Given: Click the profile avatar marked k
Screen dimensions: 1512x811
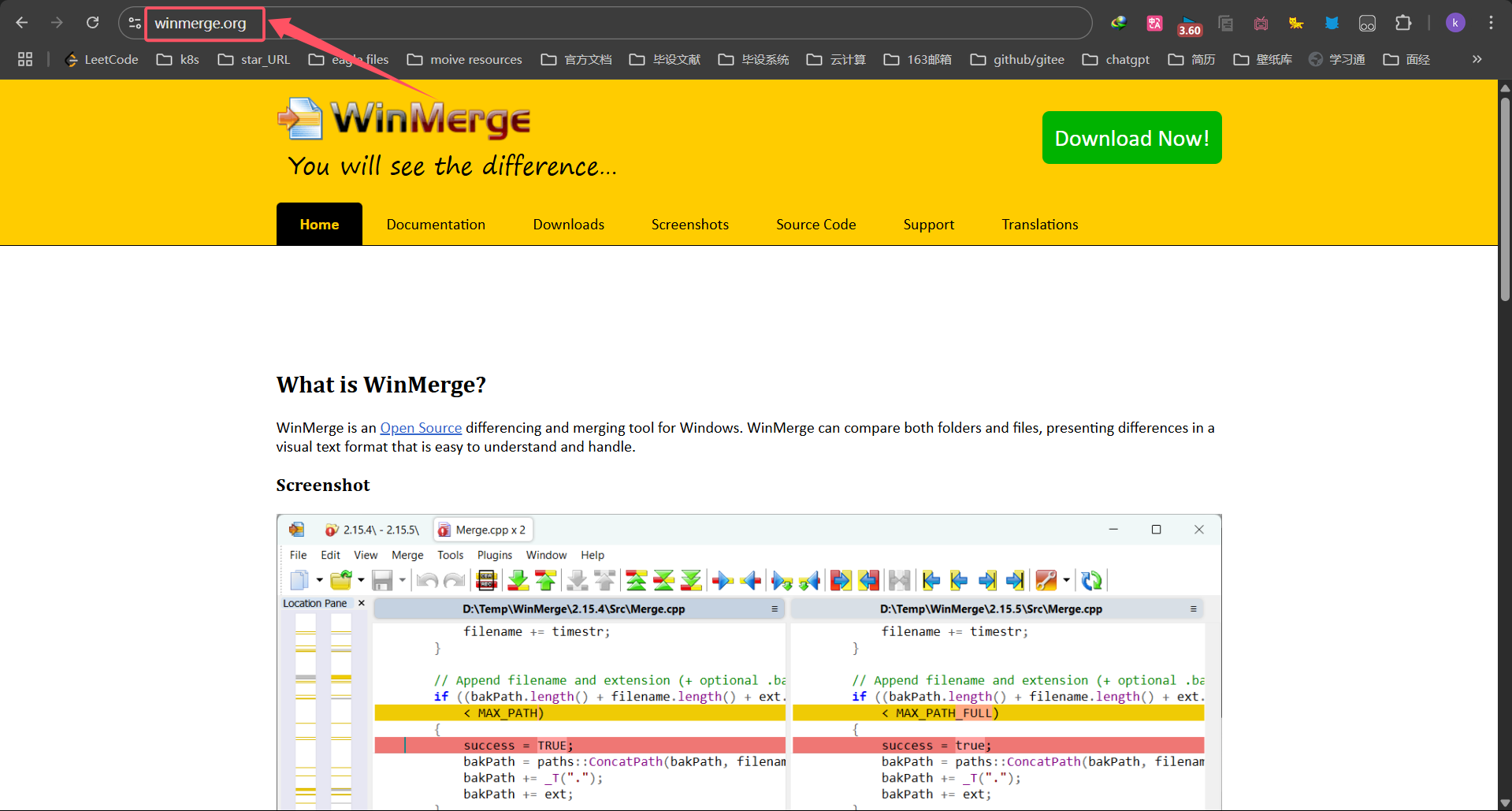Looking at the screenshot, I should (x=1454, y=23).
